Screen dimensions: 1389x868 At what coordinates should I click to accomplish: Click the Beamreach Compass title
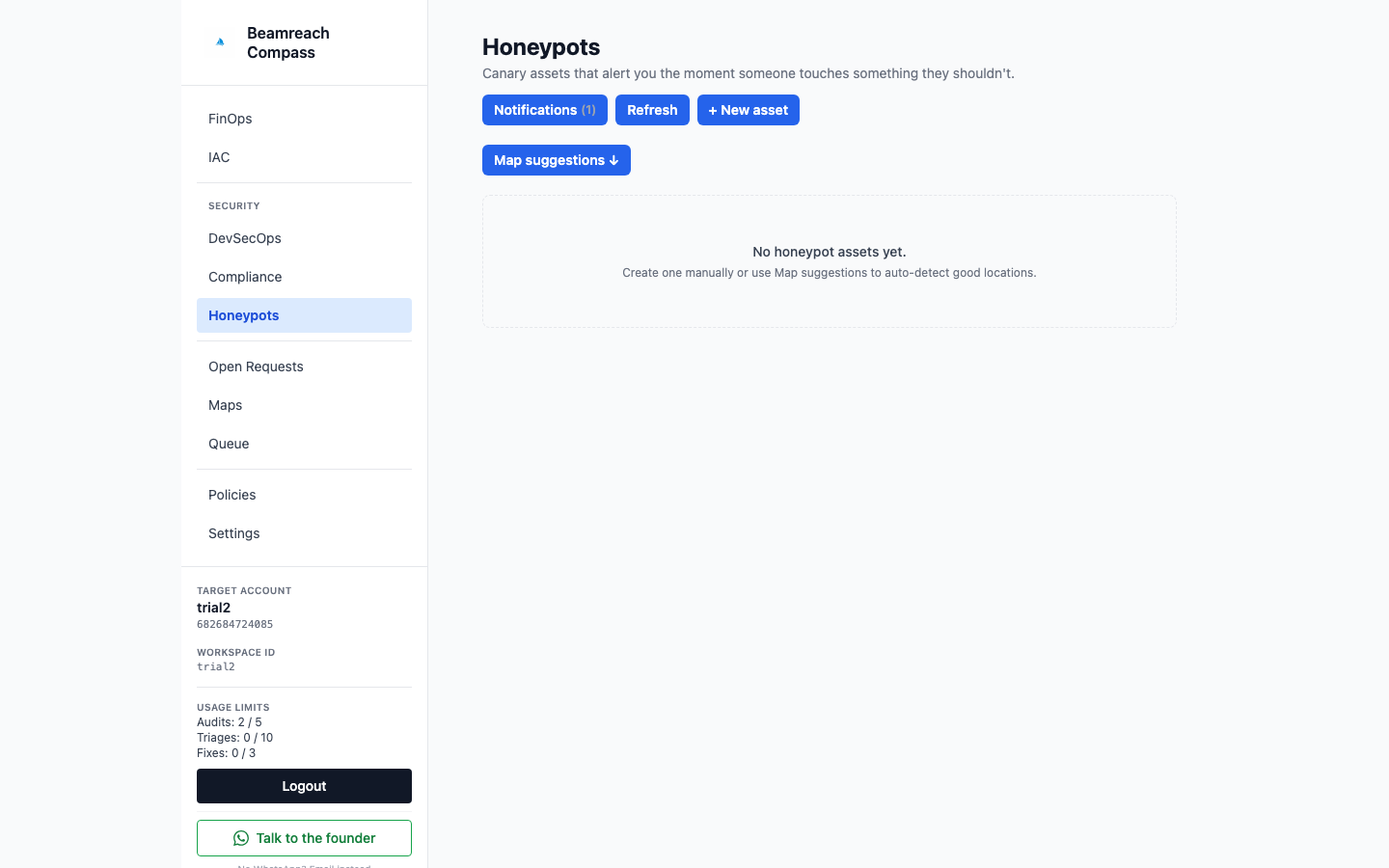[x=288, y=42]
